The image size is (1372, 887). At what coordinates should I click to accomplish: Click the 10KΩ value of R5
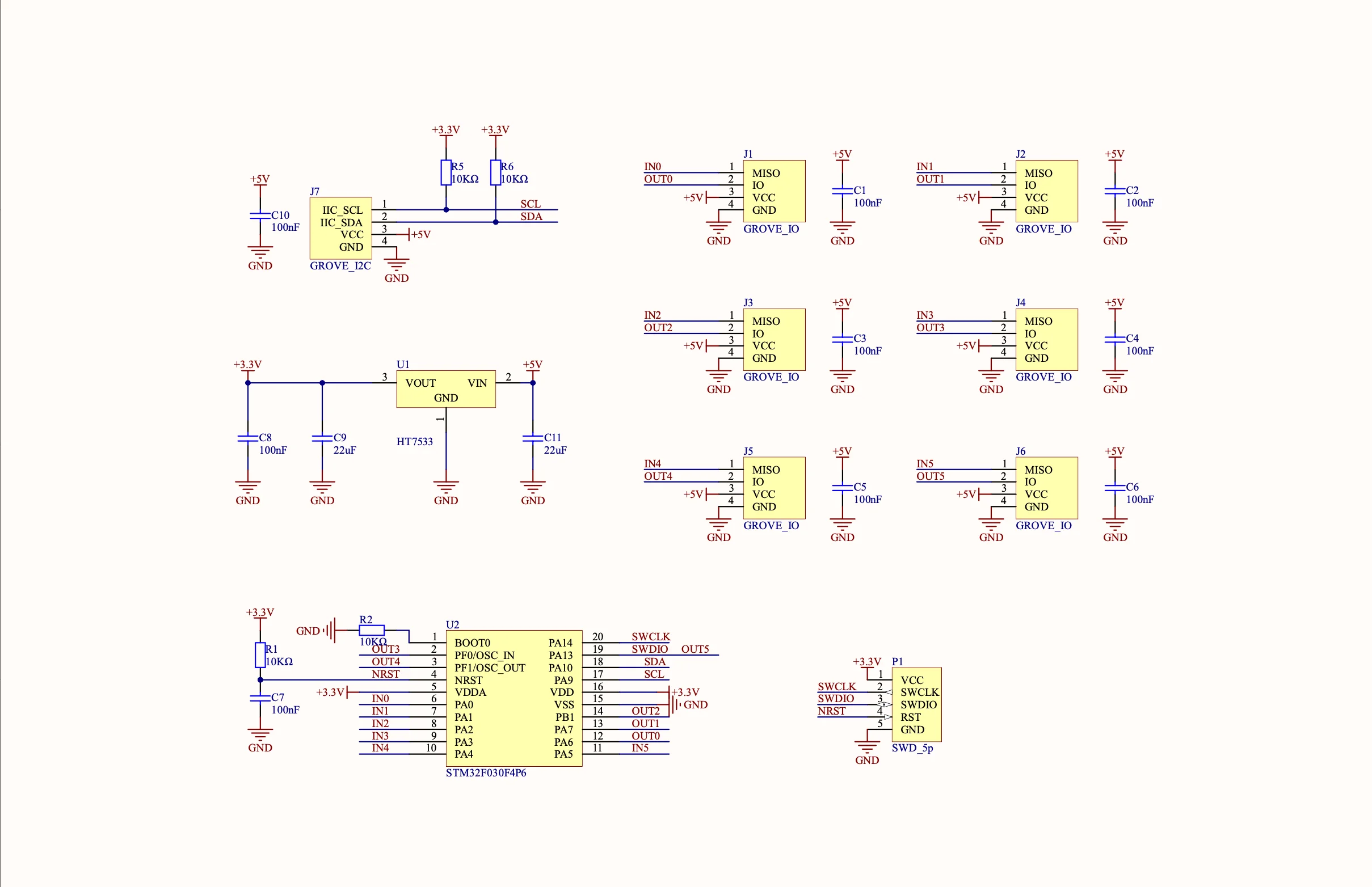(465, 179)
